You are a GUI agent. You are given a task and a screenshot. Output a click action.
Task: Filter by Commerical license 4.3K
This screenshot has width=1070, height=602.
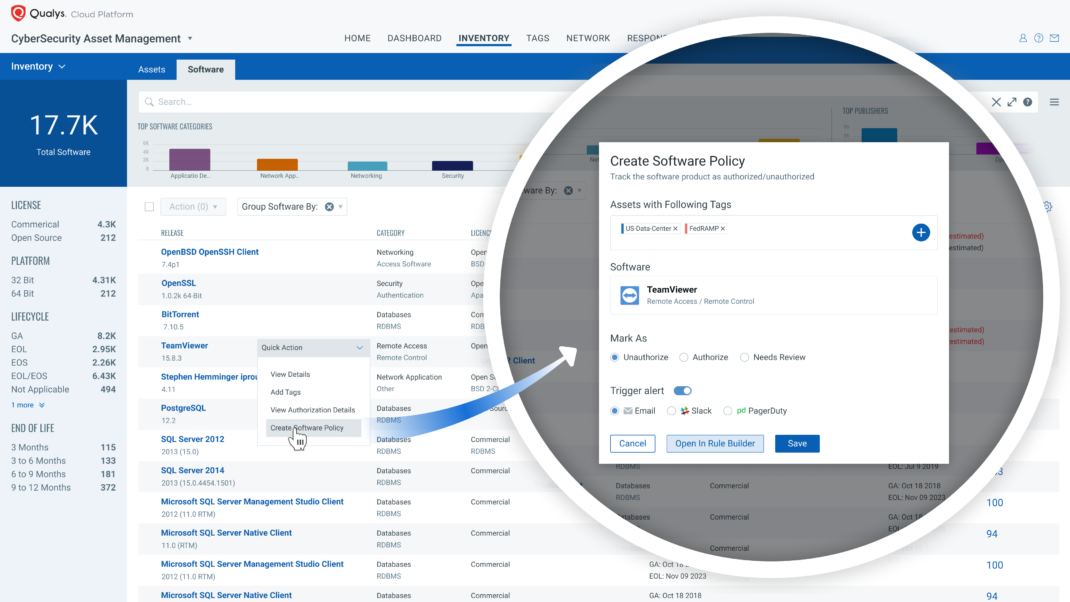pos(63,225)
